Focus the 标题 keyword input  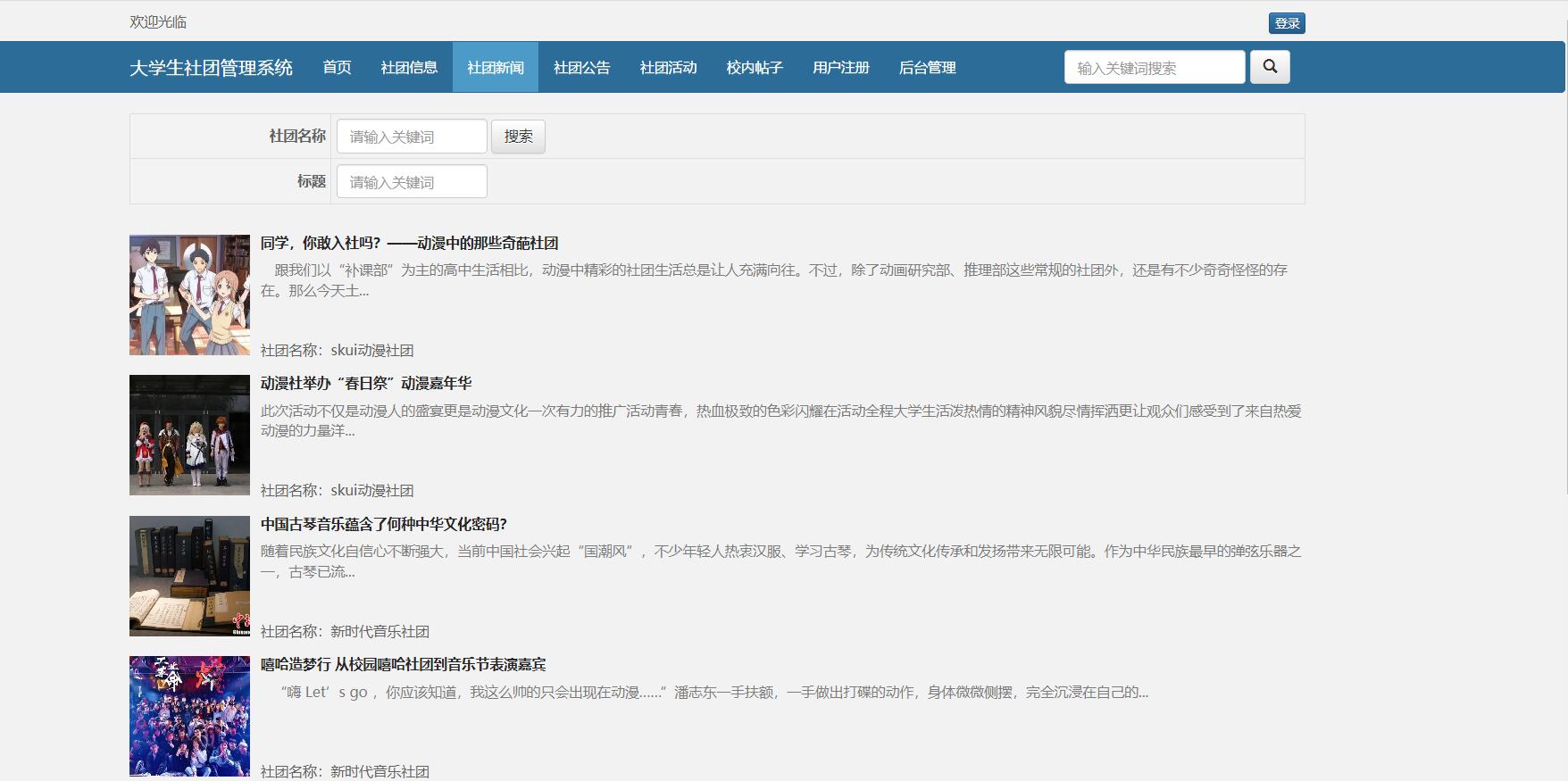click(412, 181)
